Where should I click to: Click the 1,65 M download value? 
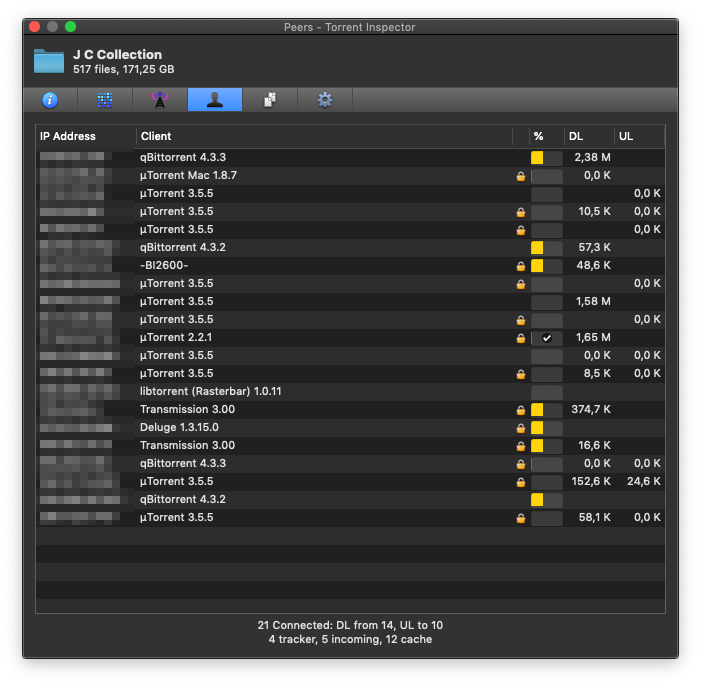pos(593,338)
